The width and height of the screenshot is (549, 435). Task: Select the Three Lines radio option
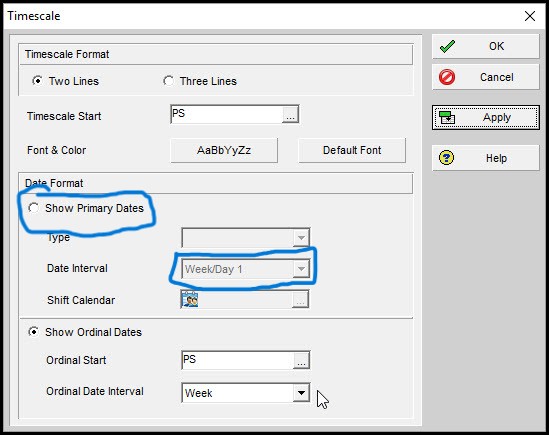coord(168,81)
